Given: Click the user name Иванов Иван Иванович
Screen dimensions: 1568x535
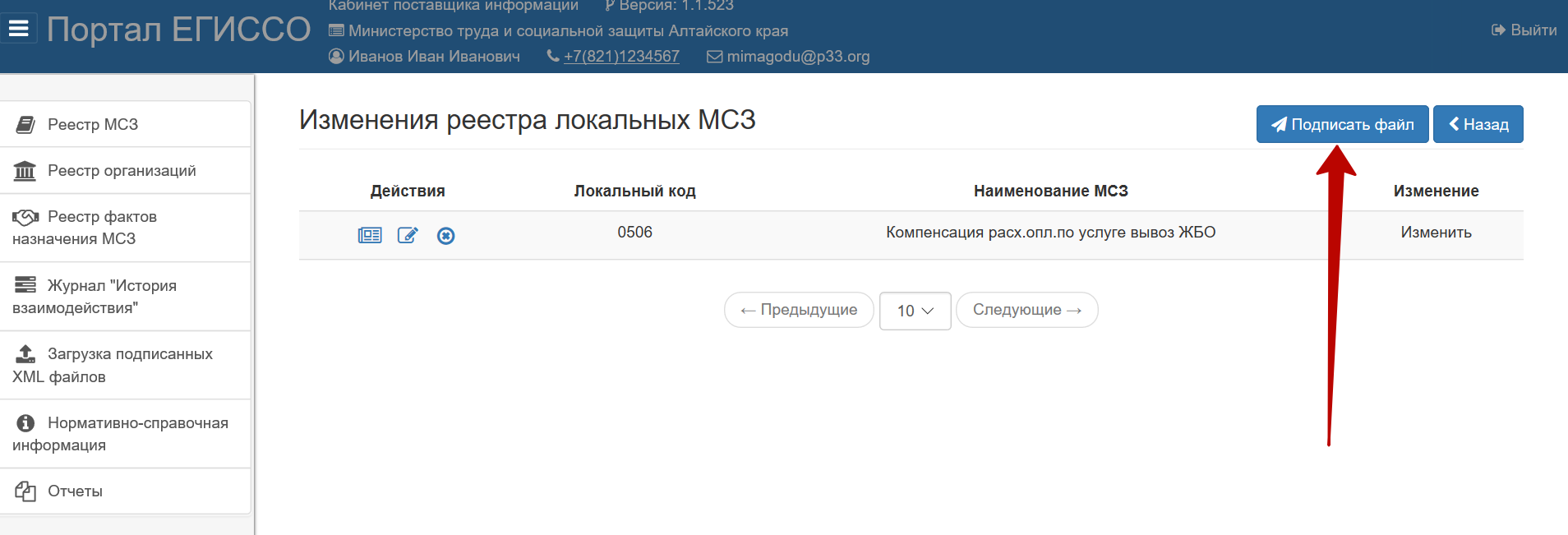Looking at the screenshot, I should tap(434, 56).
